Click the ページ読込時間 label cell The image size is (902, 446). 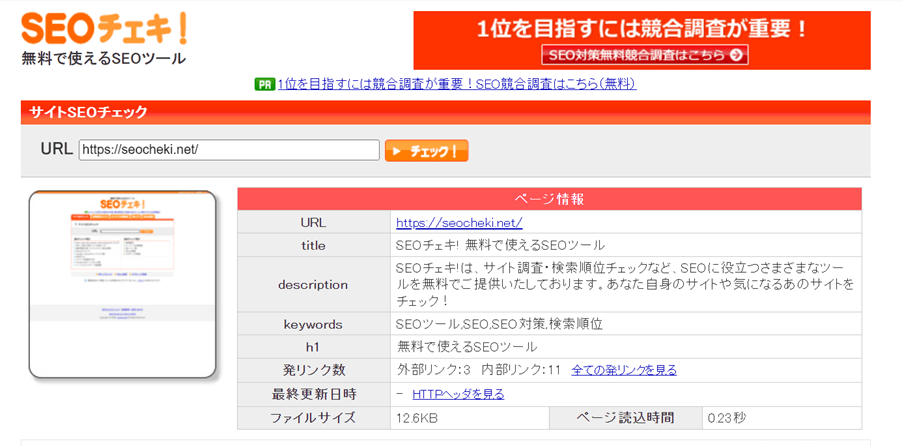tap(626, 418)
